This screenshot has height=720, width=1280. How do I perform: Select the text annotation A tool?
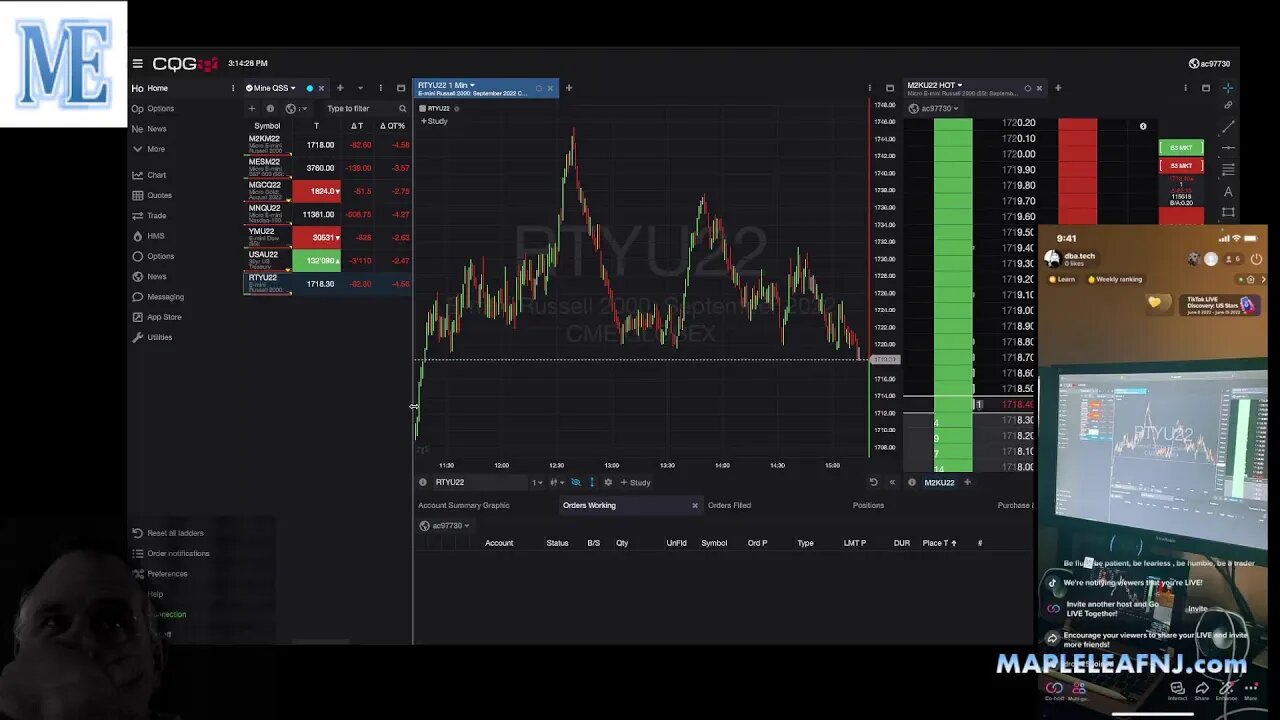pos(1228,191)
